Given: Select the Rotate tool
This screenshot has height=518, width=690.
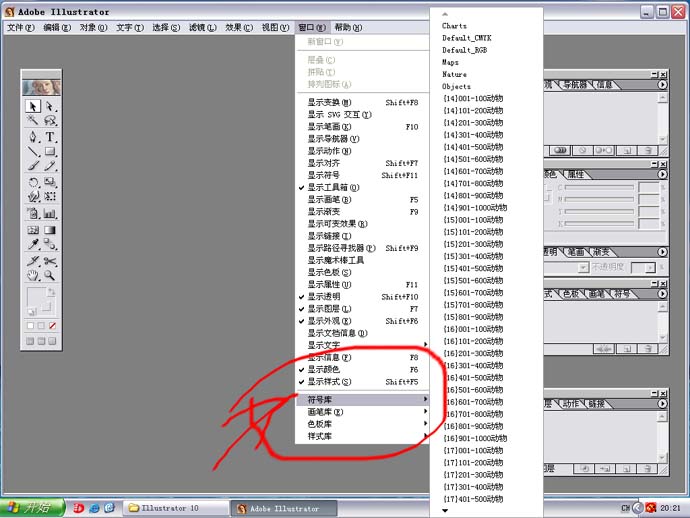Looking at the screenshot, I should click(33, 182).
